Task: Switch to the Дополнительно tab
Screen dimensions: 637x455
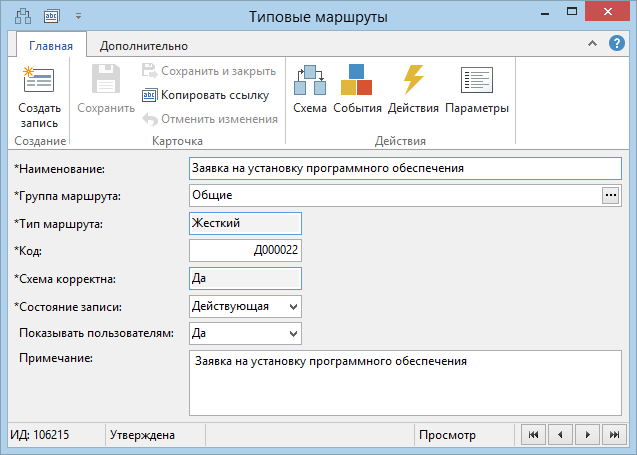Action: 144,46
